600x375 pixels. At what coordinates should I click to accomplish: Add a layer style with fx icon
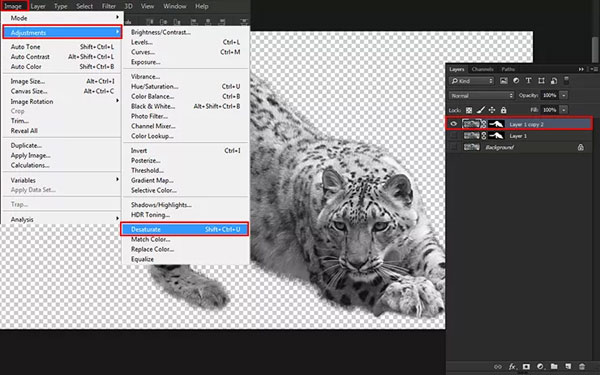coord(512,367)
